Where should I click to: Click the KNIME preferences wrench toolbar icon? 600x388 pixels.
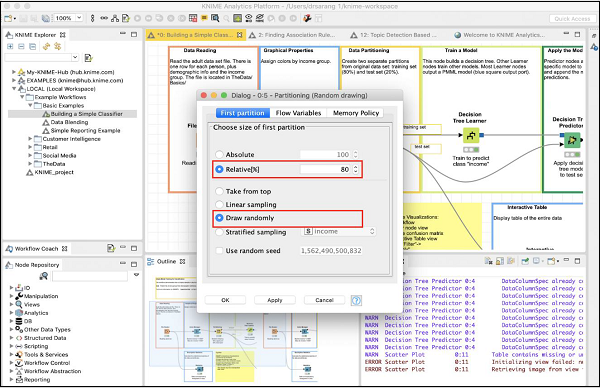click(x=307, y=18)
